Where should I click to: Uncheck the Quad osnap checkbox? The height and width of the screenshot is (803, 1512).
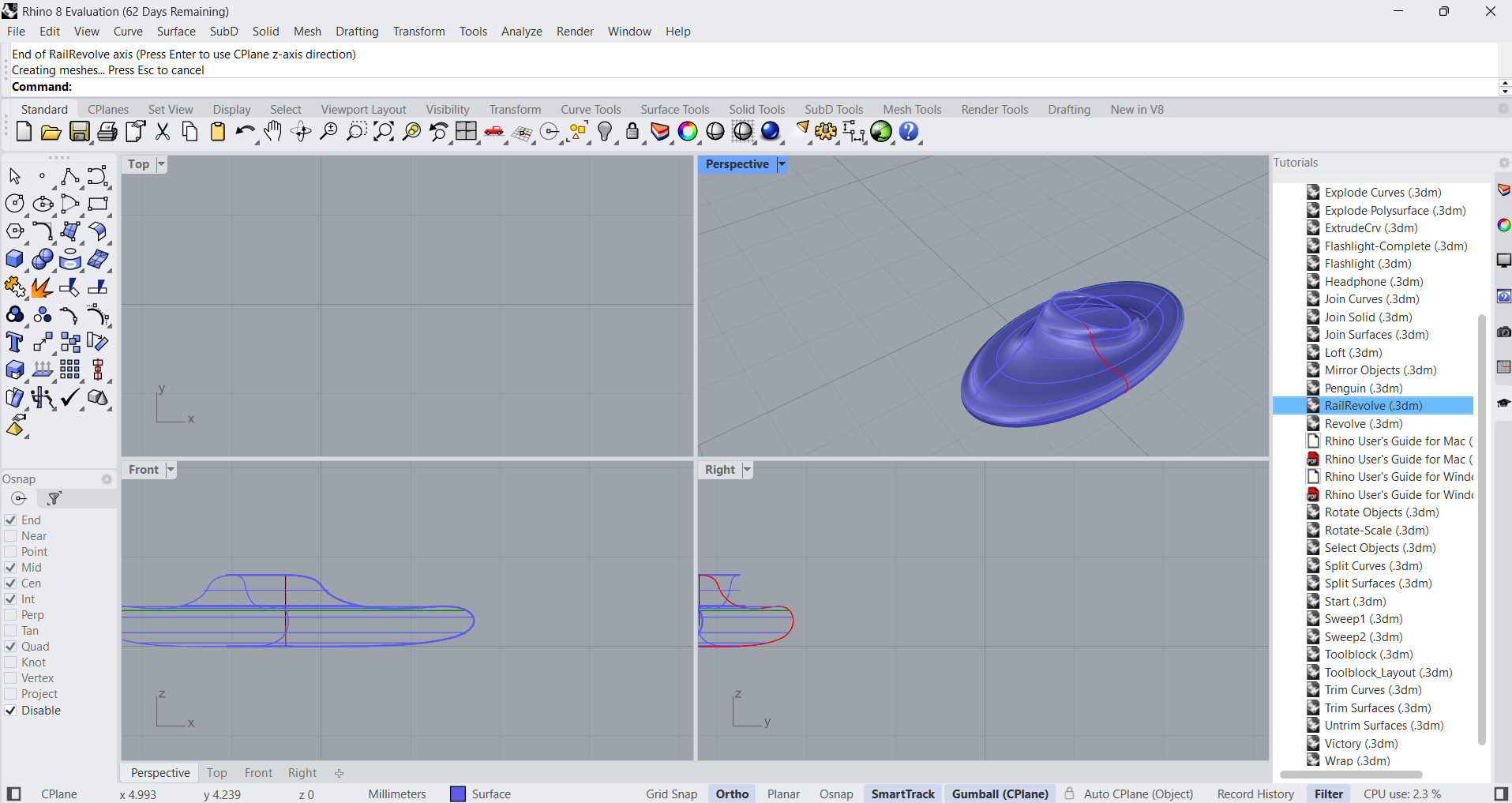click(x=11, y=647)
